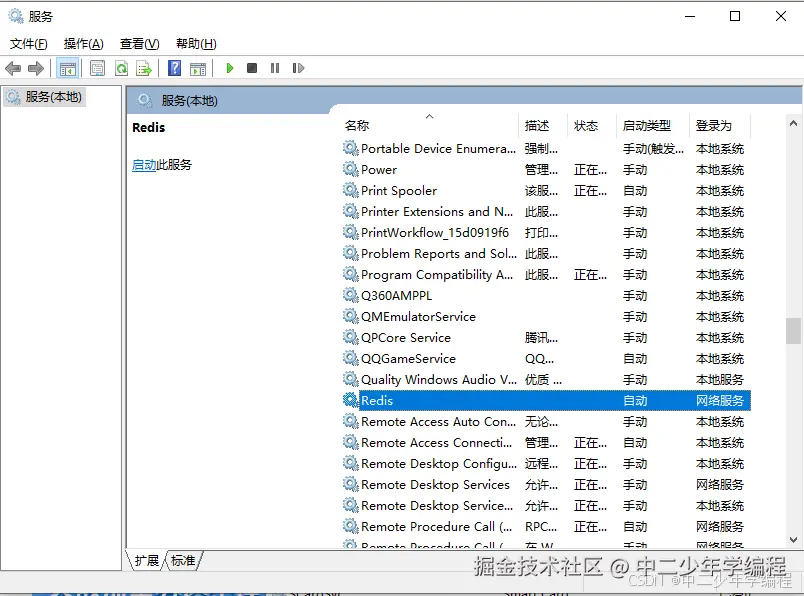Click the 启动 link to start Redis
The height and width of the screenshot is (596, 804).
144,165
